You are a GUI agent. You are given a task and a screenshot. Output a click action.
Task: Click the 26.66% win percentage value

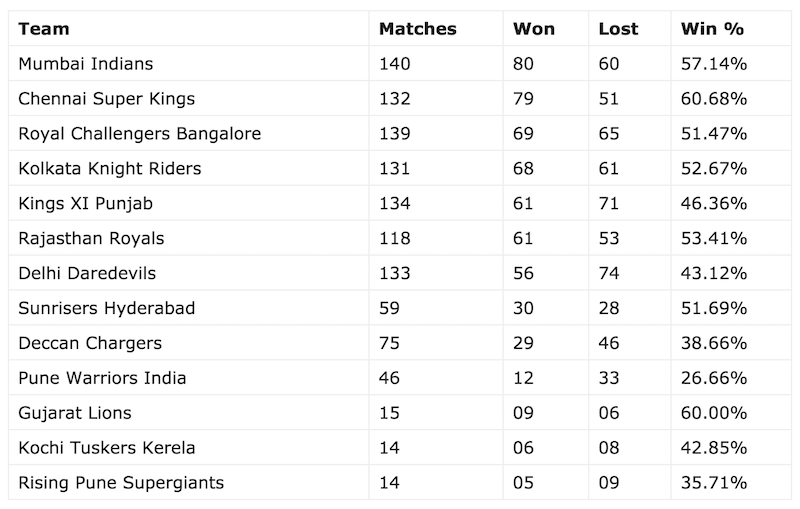click(x=714, y=379)
